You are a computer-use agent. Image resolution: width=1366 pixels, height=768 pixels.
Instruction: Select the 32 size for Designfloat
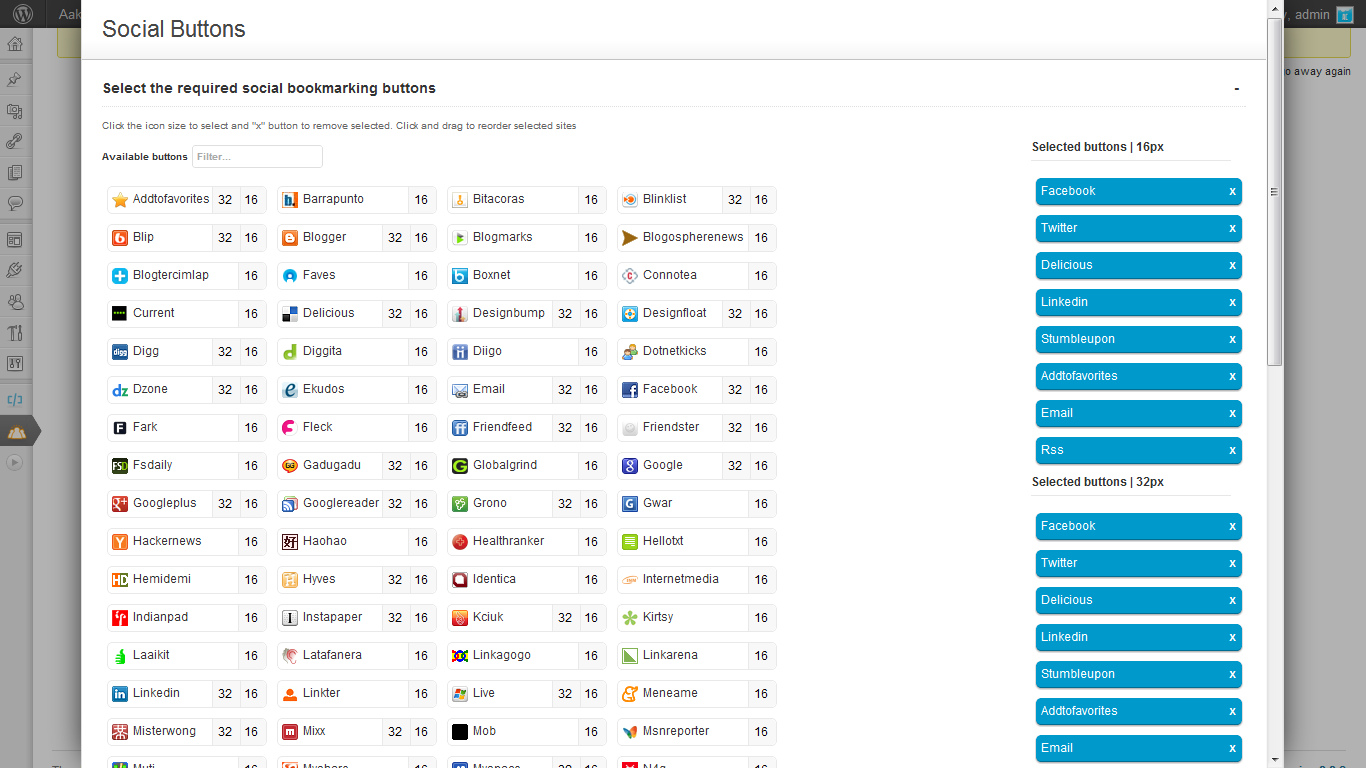click(x=735, y=314)
